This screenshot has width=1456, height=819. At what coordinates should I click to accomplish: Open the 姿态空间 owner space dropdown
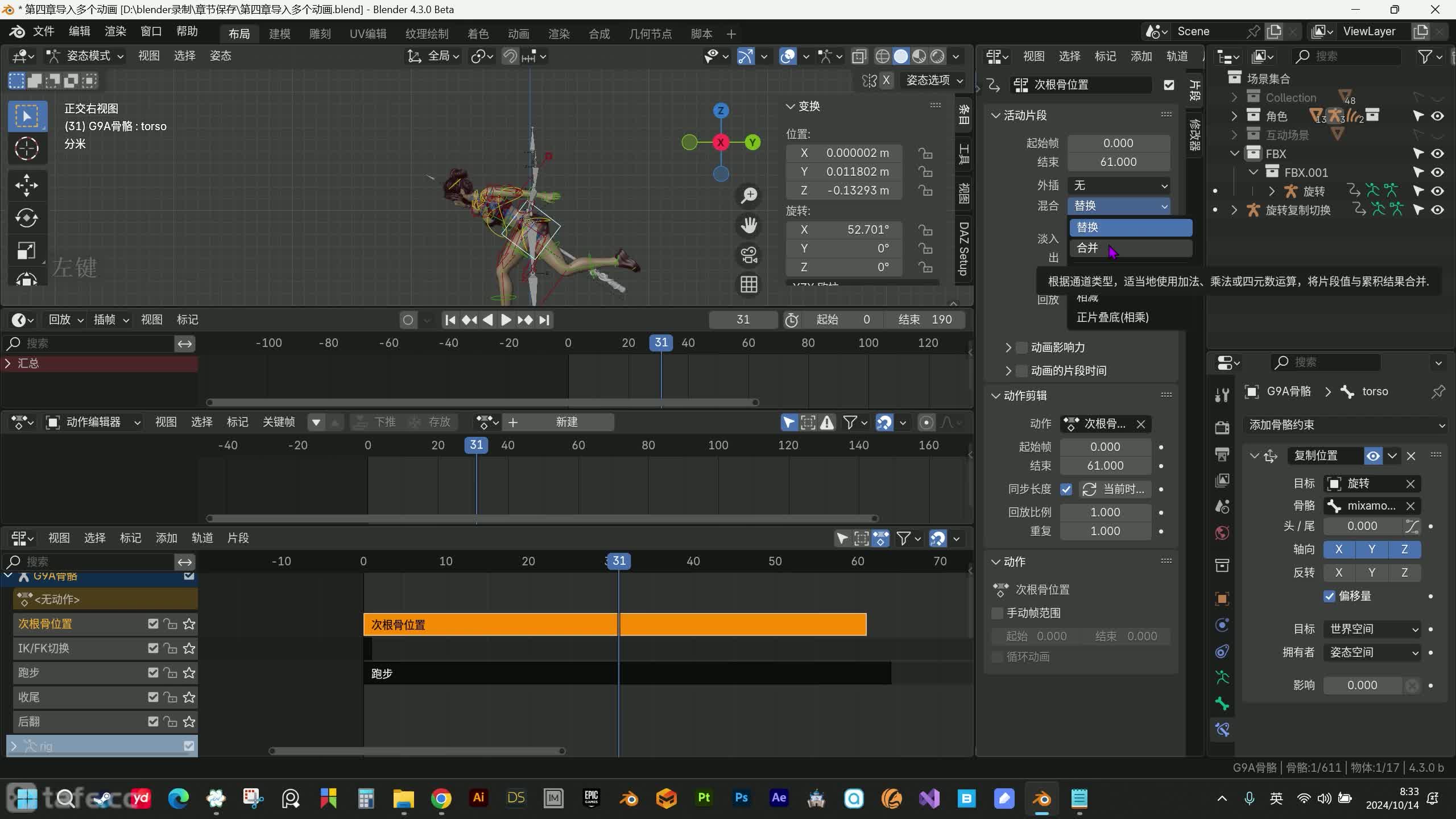pyautogui.click(x=1372, y=652)
